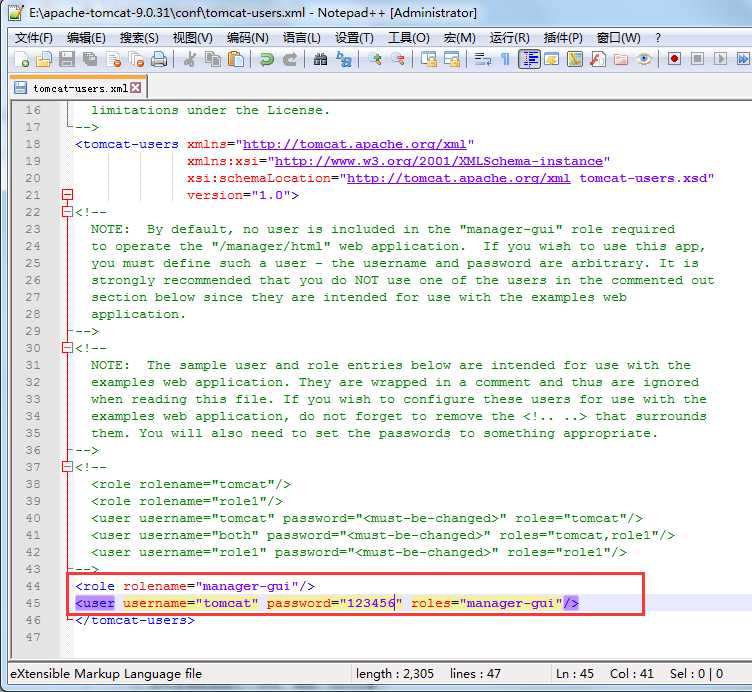Image resolution: width=752 pixels, height=692 pixels.
Task: Toggle synchronize horizontal scrolling icon
Action: 452,59
